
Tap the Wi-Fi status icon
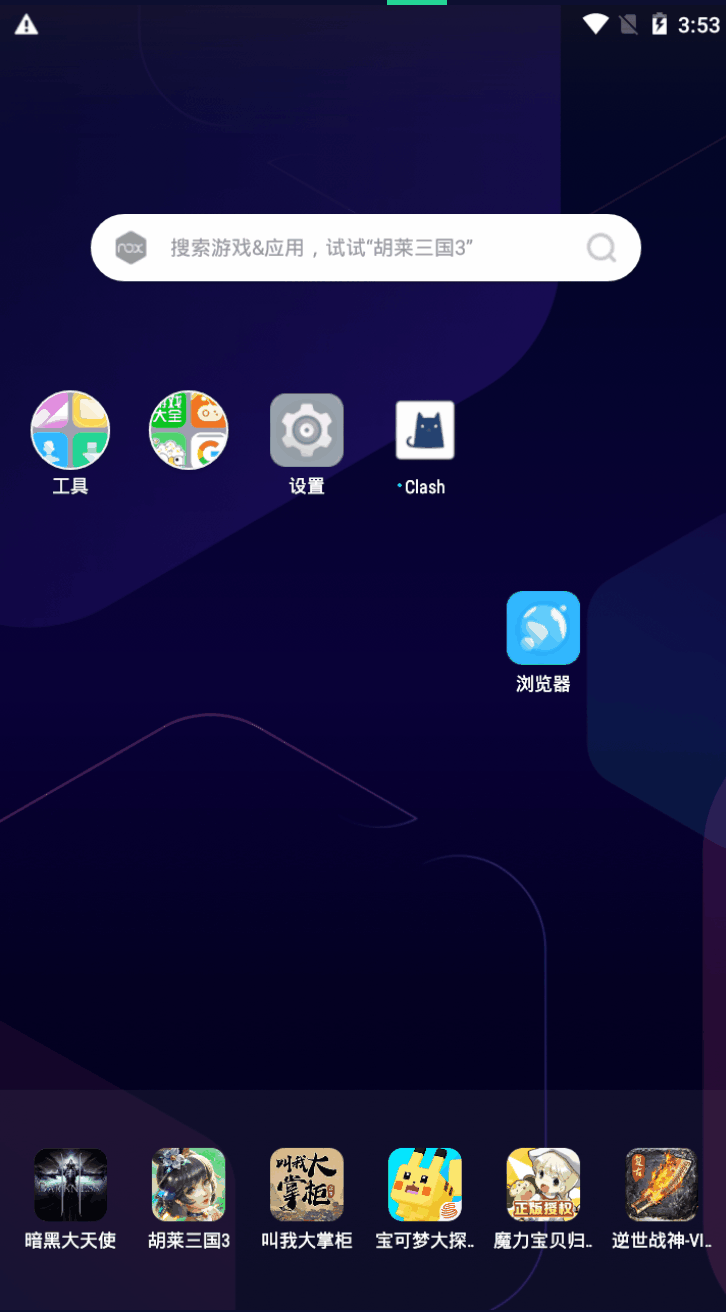[596, 25]
